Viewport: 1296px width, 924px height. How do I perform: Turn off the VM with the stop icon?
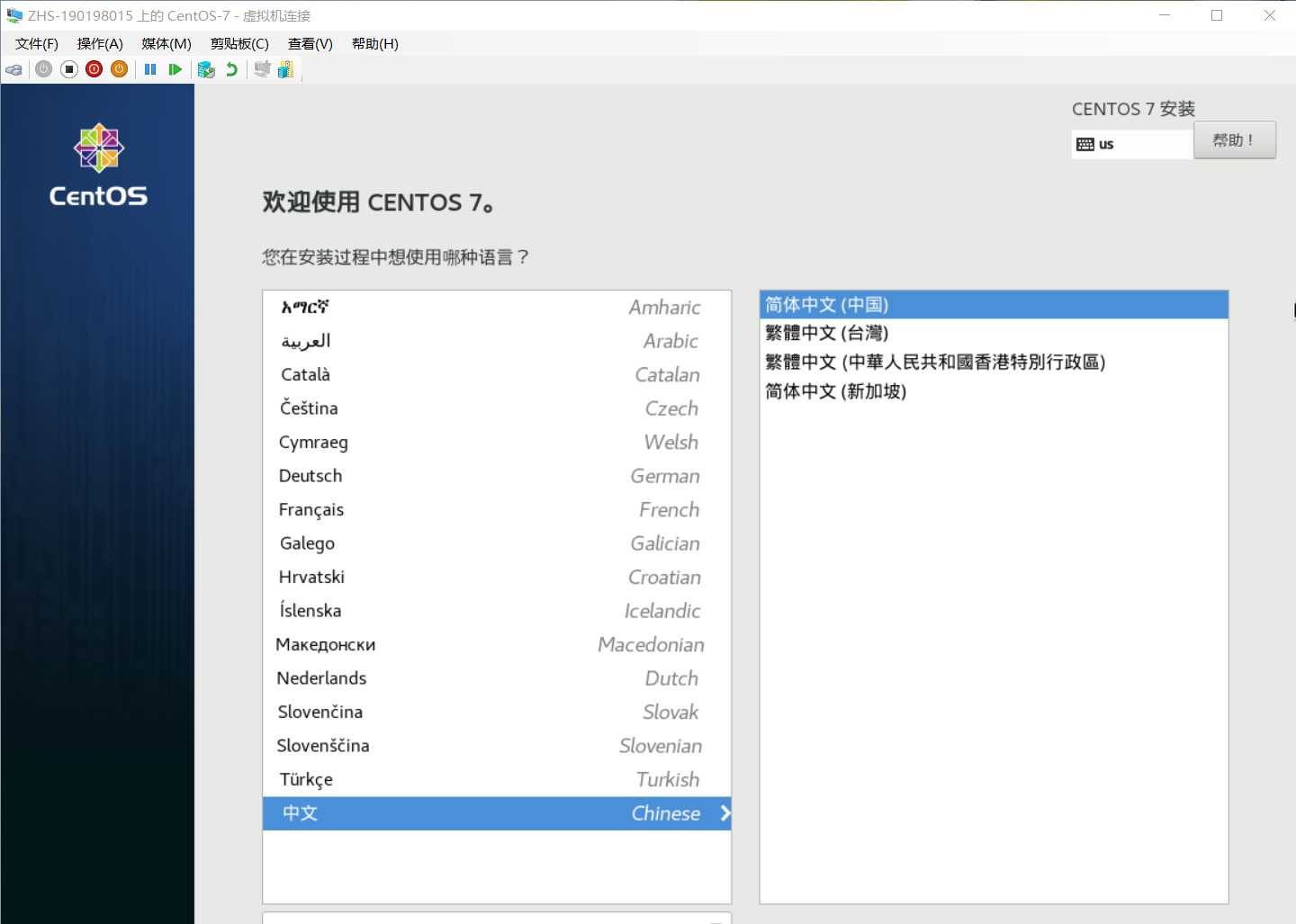click(69, 69)
